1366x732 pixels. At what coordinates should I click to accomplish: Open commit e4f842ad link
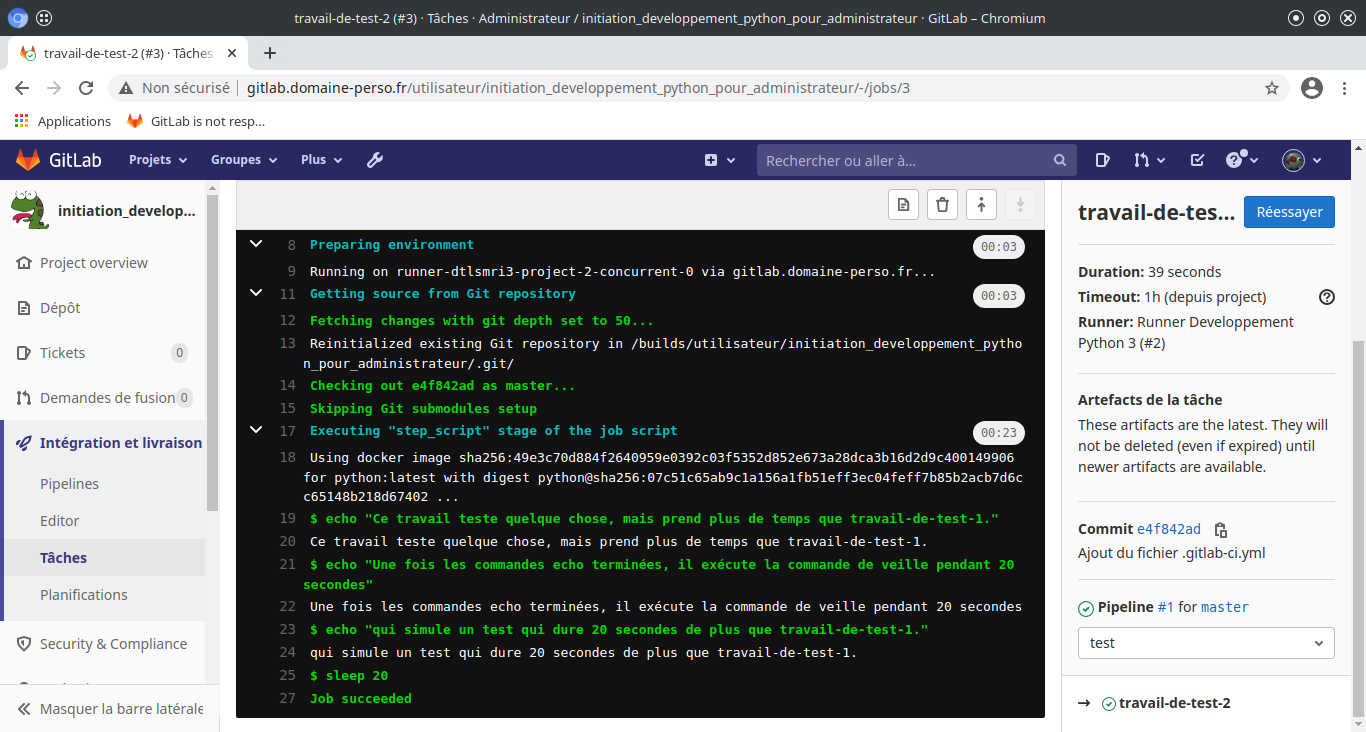click(x=1168, y=529)
